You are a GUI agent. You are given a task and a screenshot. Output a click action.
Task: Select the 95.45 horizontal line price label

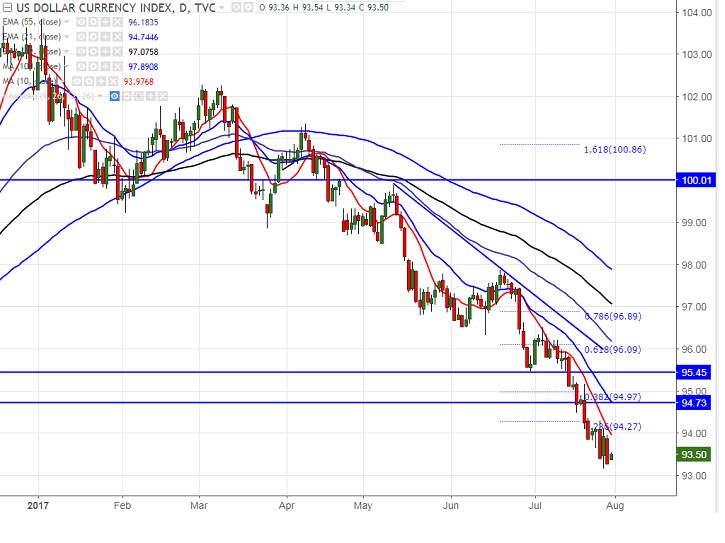point(693,372)
